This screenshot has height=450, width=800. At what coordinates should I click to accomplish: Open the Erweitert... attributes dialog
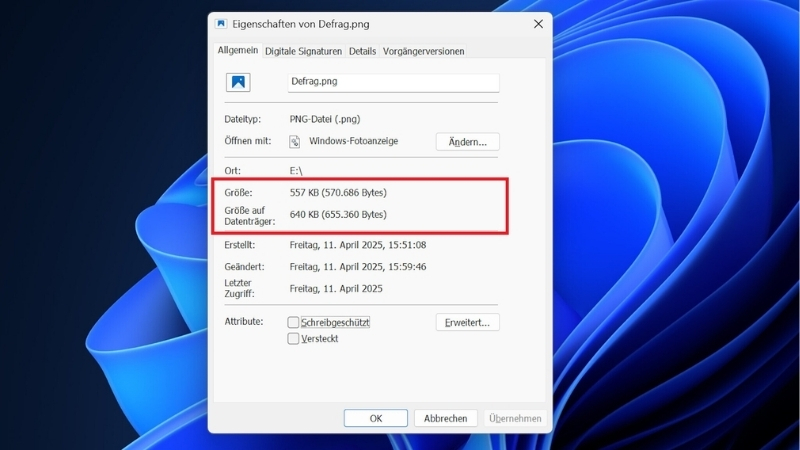tap(467, 322)
